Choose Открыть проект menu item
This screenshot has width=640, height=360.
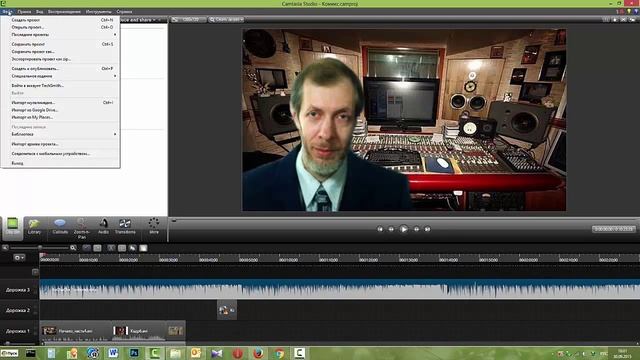(61, 27)
